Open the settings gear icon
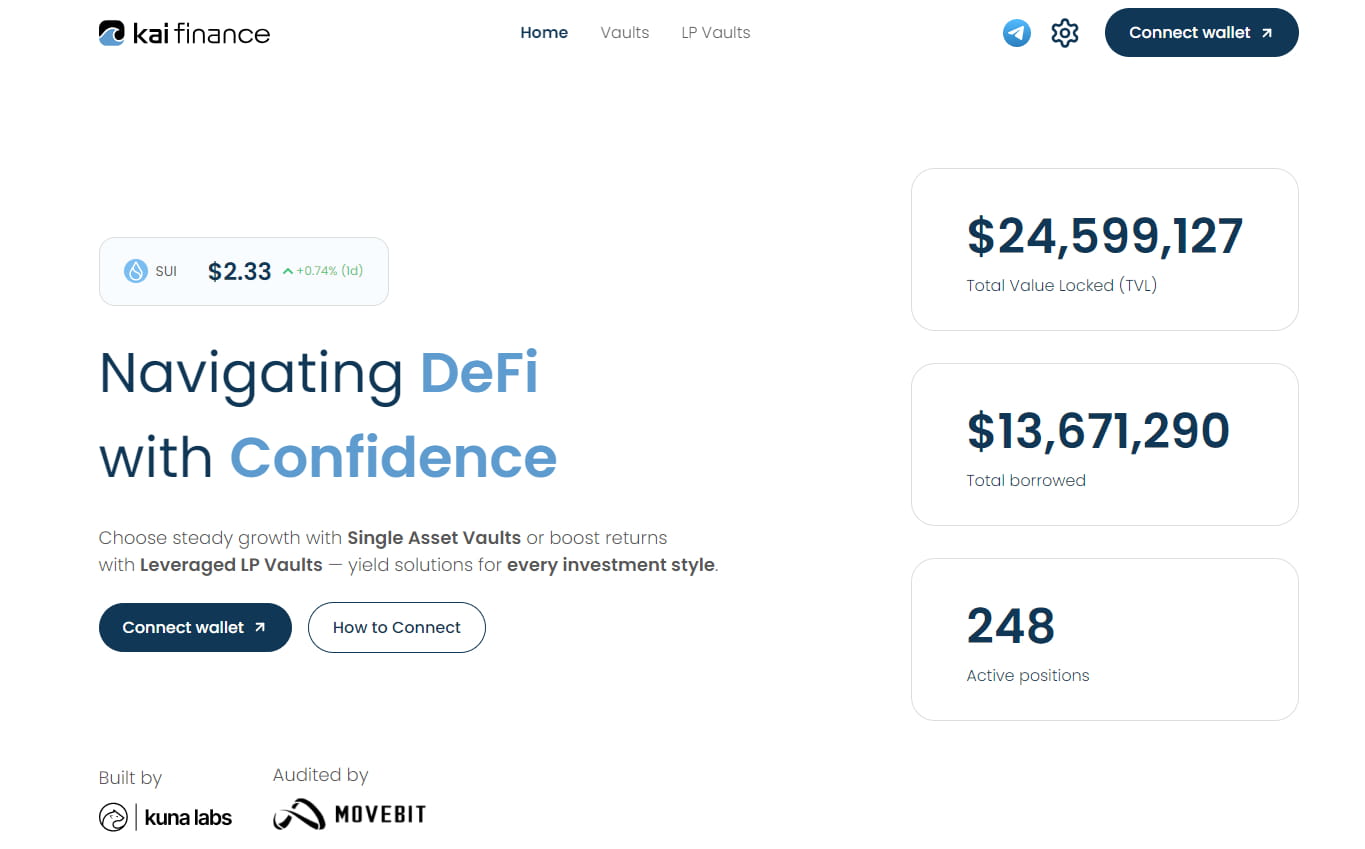 click(x=1065, y=33)
